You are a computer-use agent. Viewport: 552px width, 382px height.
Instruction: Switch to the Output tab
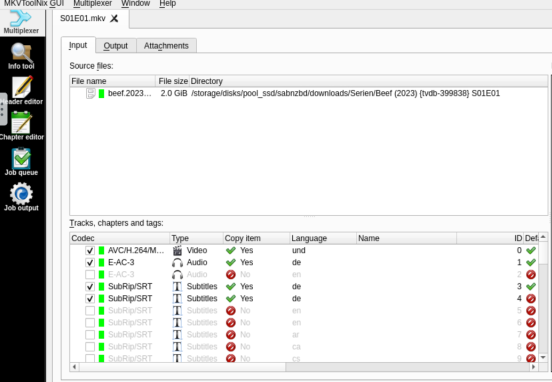115,46
